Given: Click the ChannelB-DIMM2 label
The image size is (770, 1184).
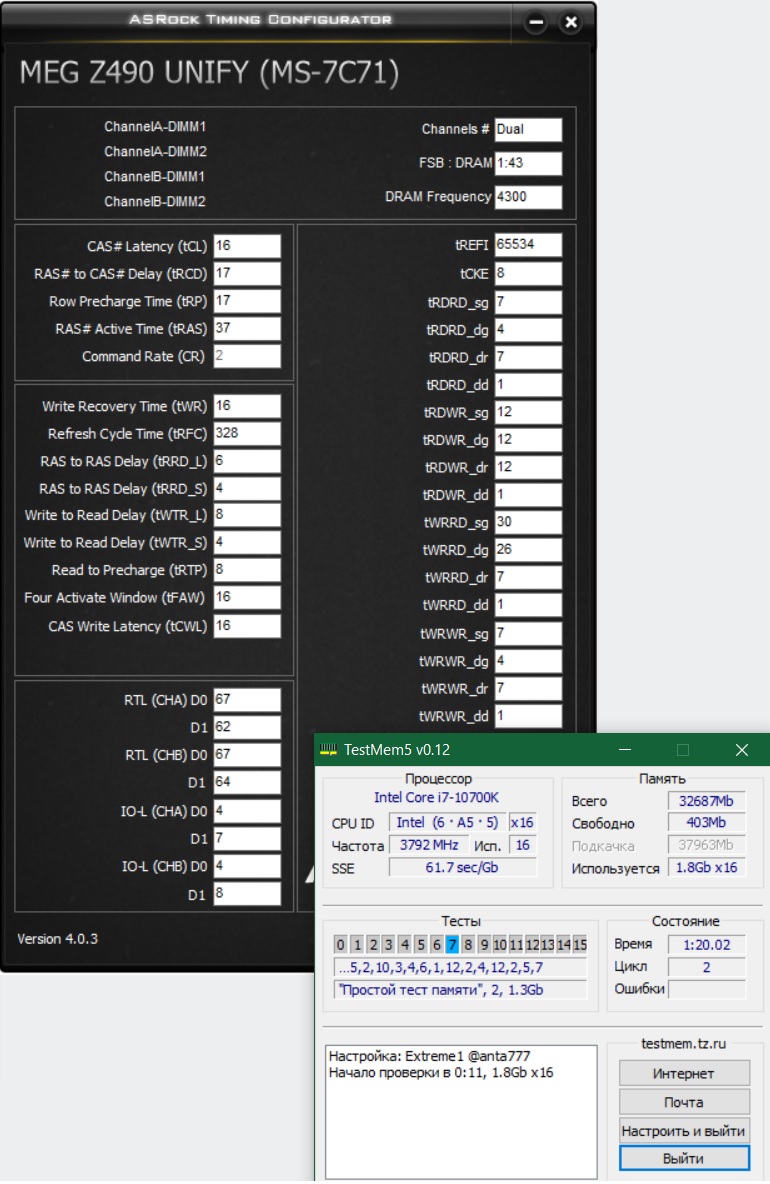Looking at the screenshot, I should click(x=155, y=202).
